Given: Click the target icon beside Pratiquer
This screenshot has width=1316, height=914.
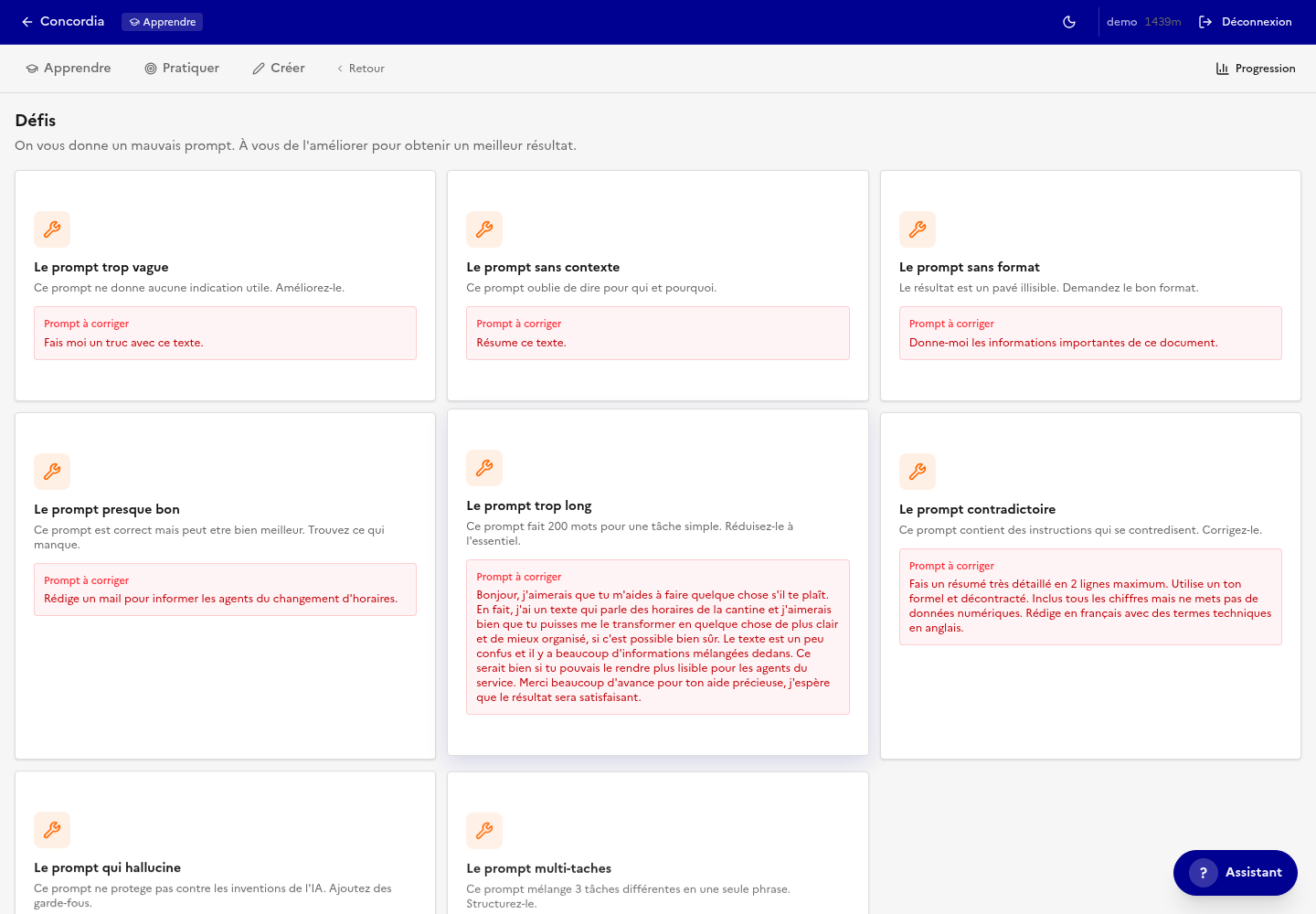Looking at the screenshot, I should 151,69.
